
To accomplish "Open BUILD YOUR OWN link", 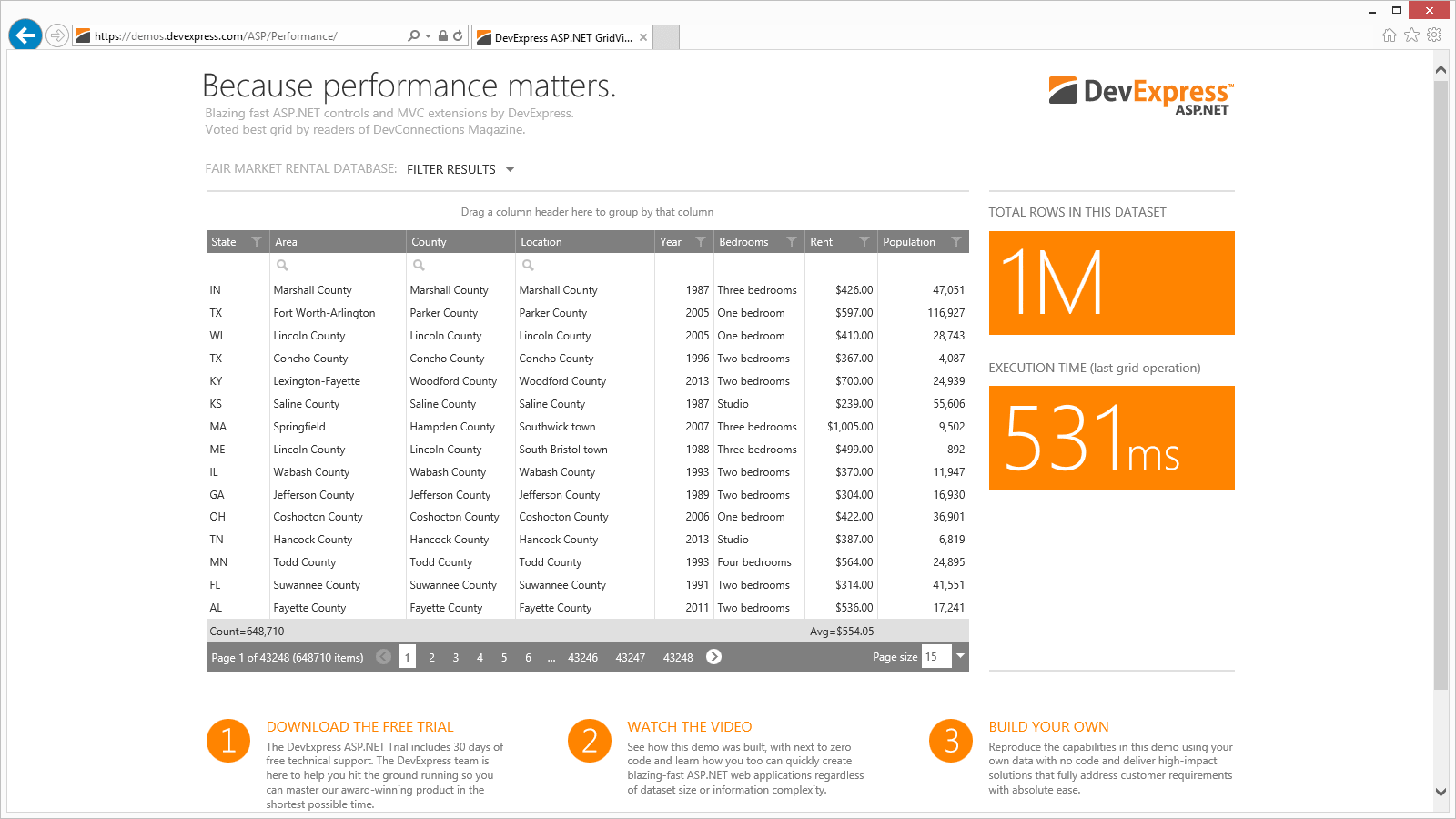I will 1049,727.
